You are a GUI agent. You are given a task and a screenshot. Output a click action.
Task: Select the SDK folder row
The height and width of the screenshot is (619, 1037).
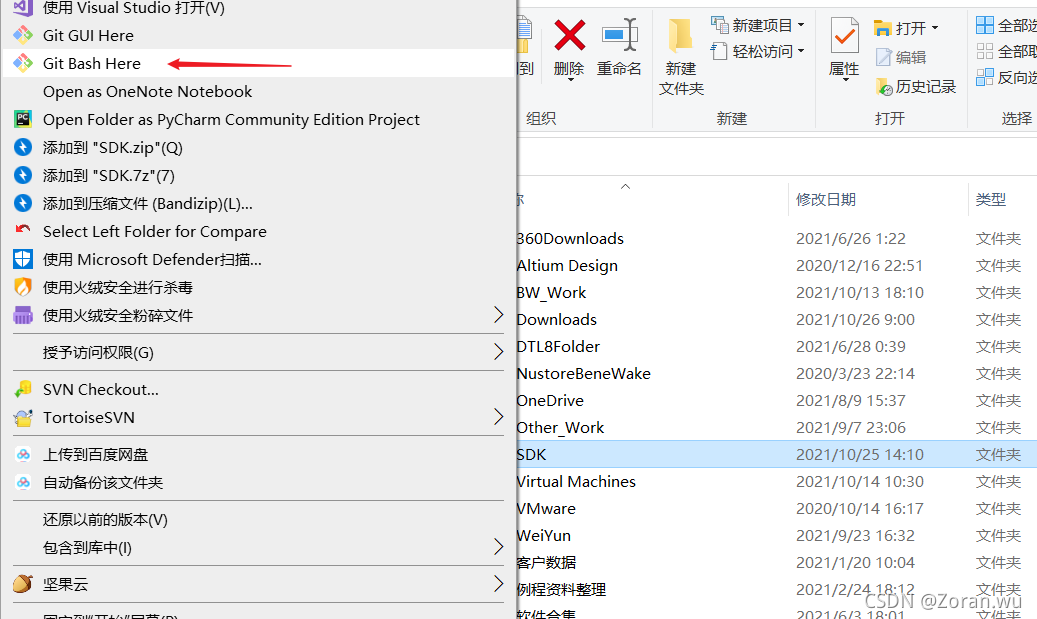776,454
